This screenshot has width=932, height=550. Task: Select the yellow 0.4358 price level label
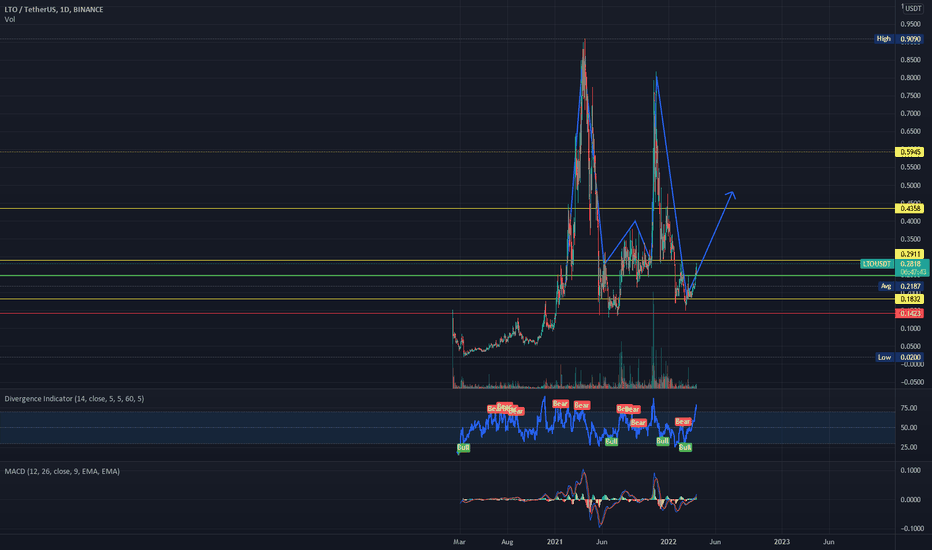pos(909,209)
